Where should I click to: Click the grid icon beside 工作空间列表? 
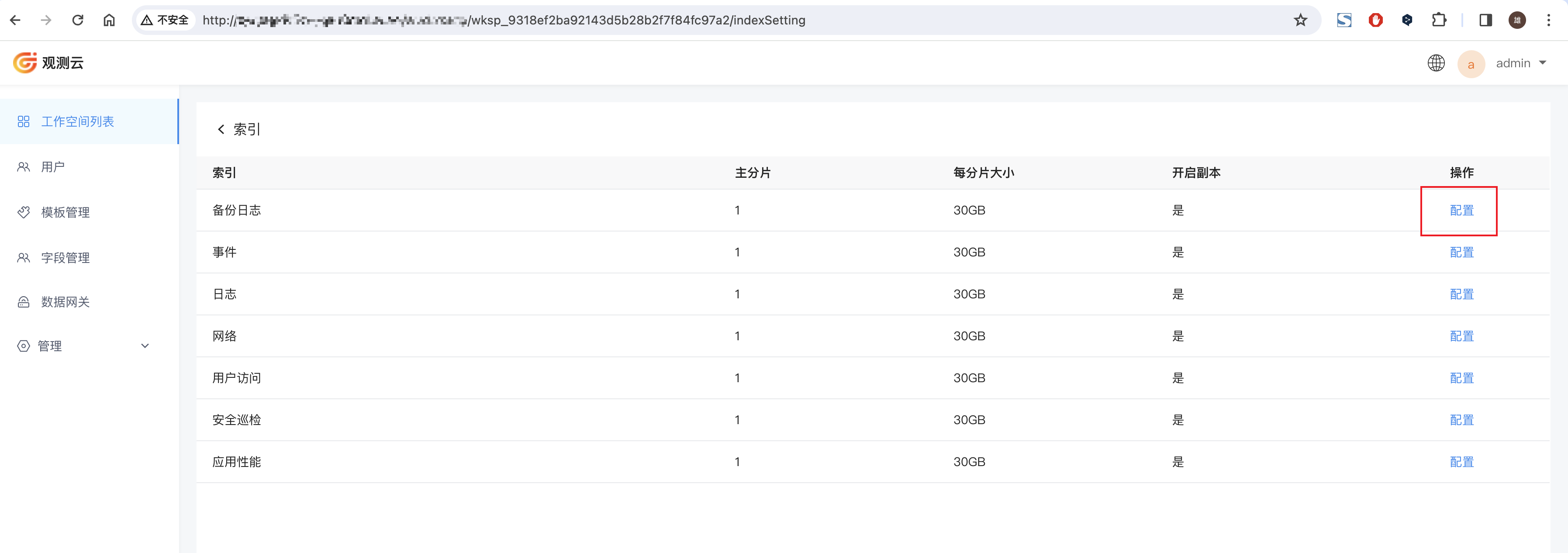(24, 122)
